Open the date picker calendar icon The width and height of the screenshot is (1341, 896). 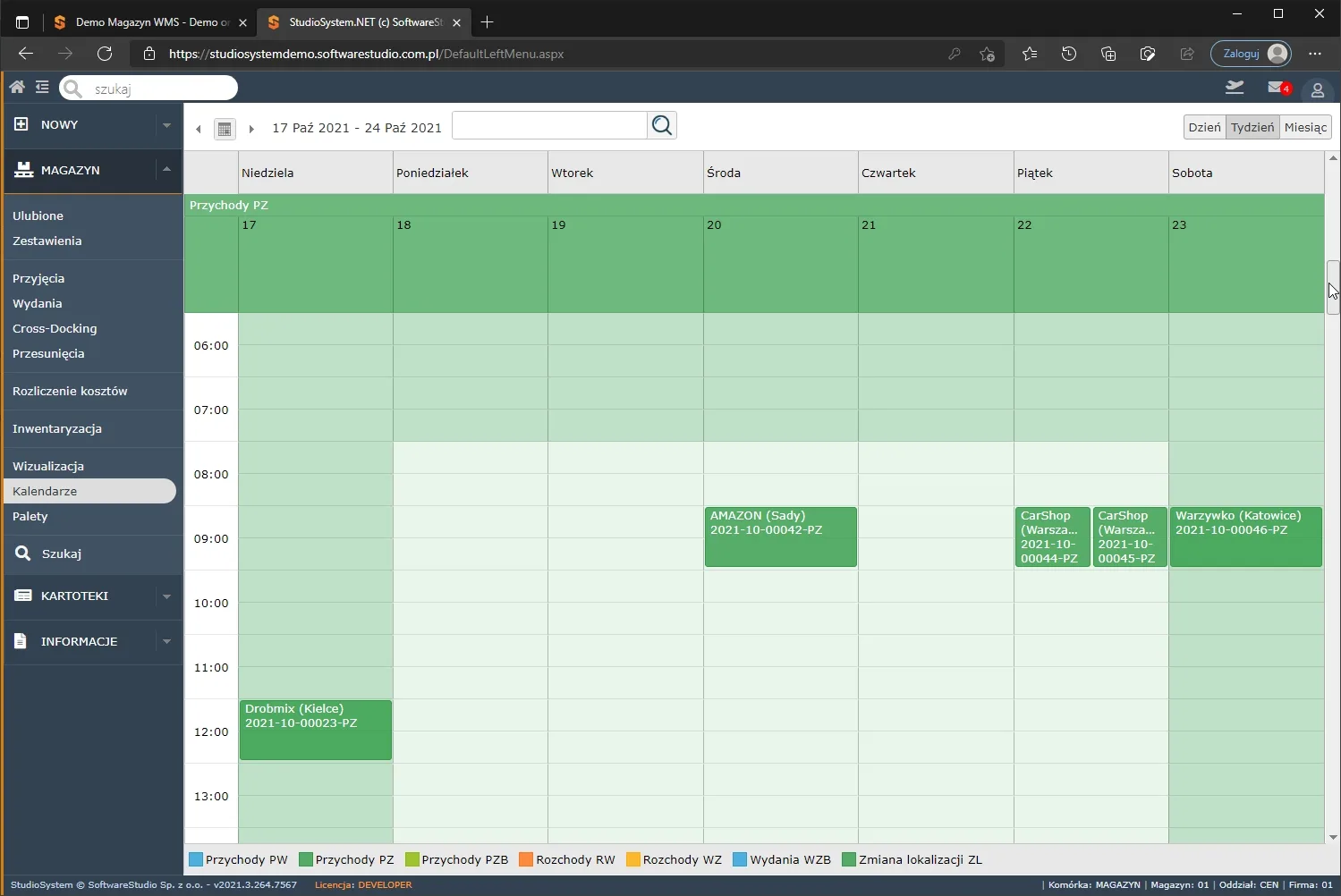(225, 129)
